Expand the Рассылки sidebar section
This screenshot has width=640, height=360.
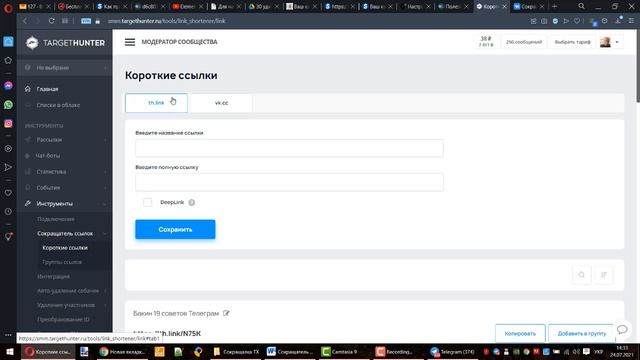(x=65, y=140)
